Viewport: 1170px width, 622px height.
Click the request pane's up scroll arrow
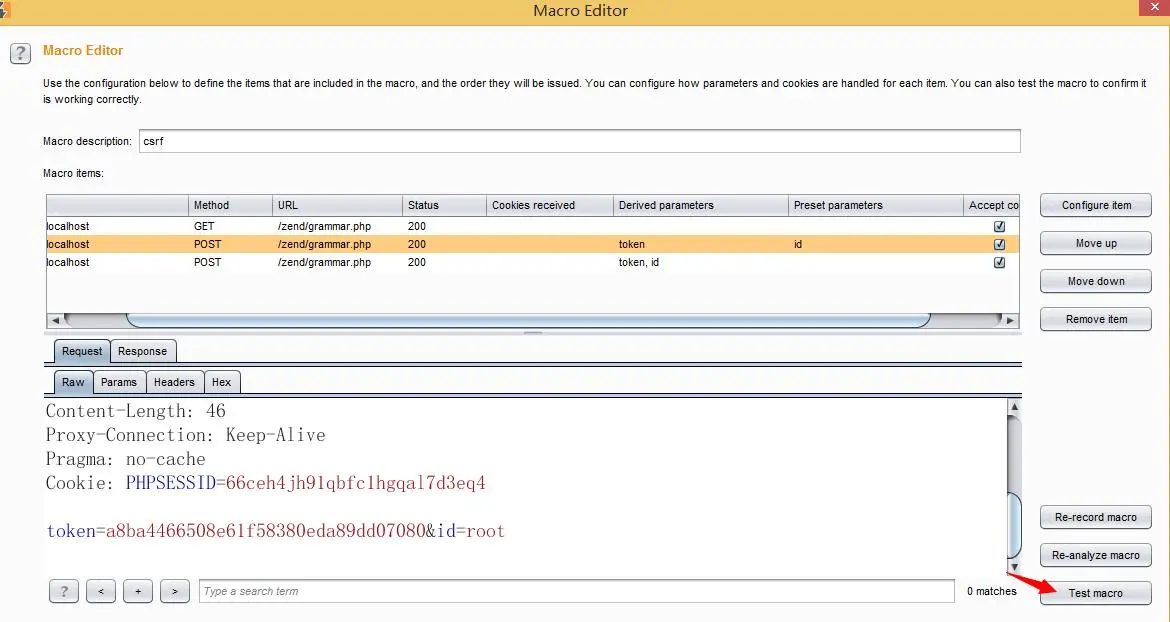point(1014,407)
